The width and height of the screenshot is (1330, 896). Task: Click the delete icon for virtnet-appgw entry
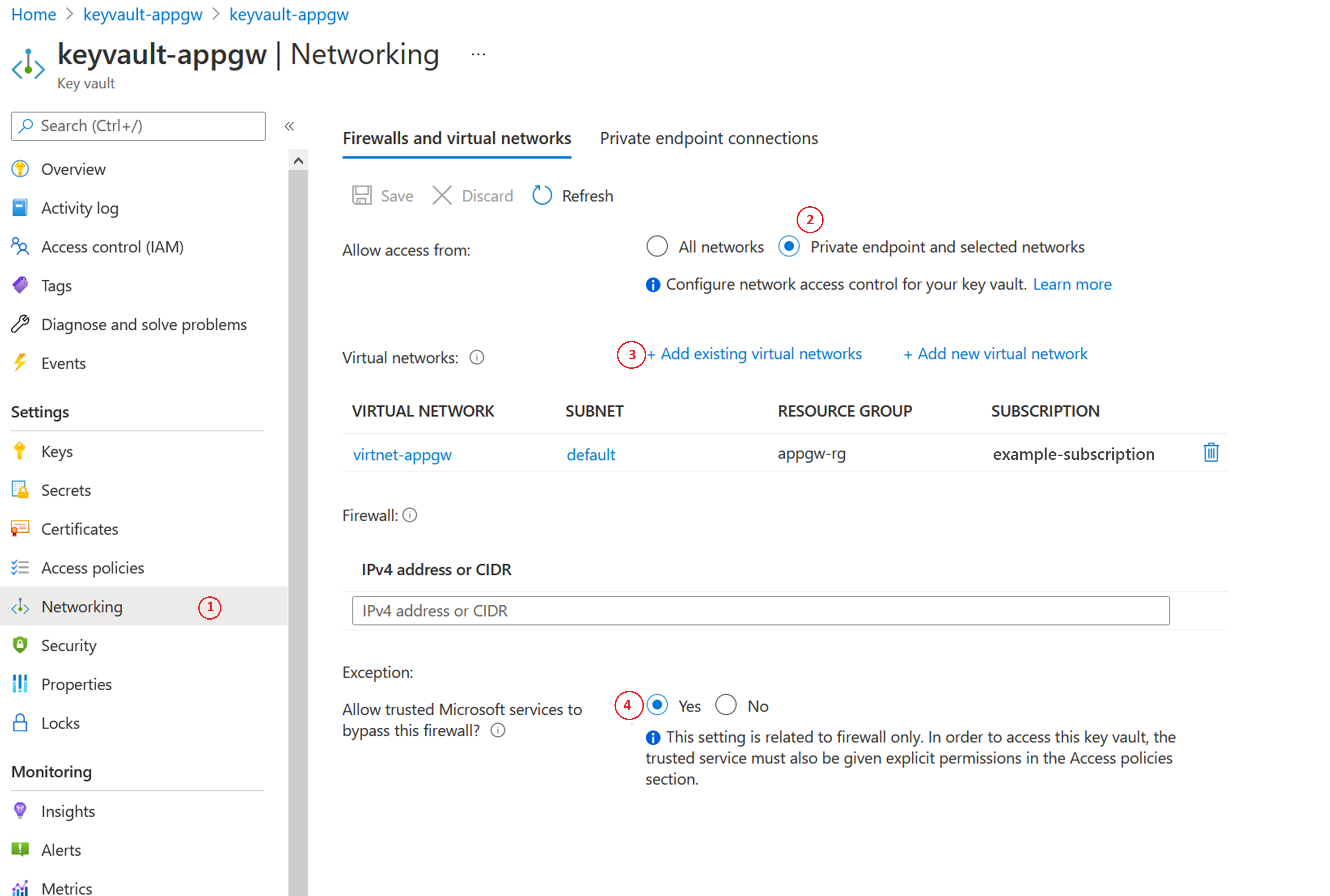coord(1211,454)
